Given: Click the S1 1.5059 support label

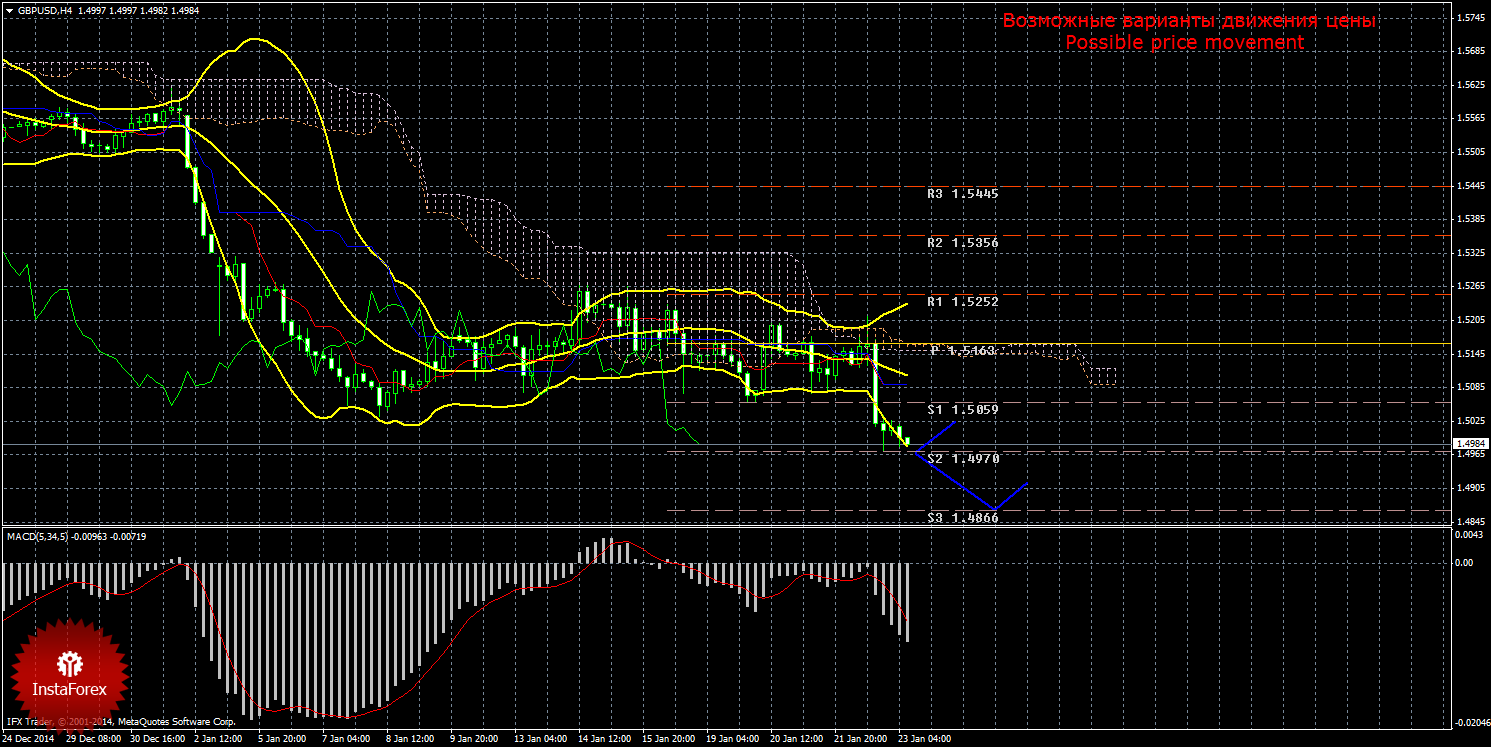Looking at the screenshot, I should pos(962,409).
